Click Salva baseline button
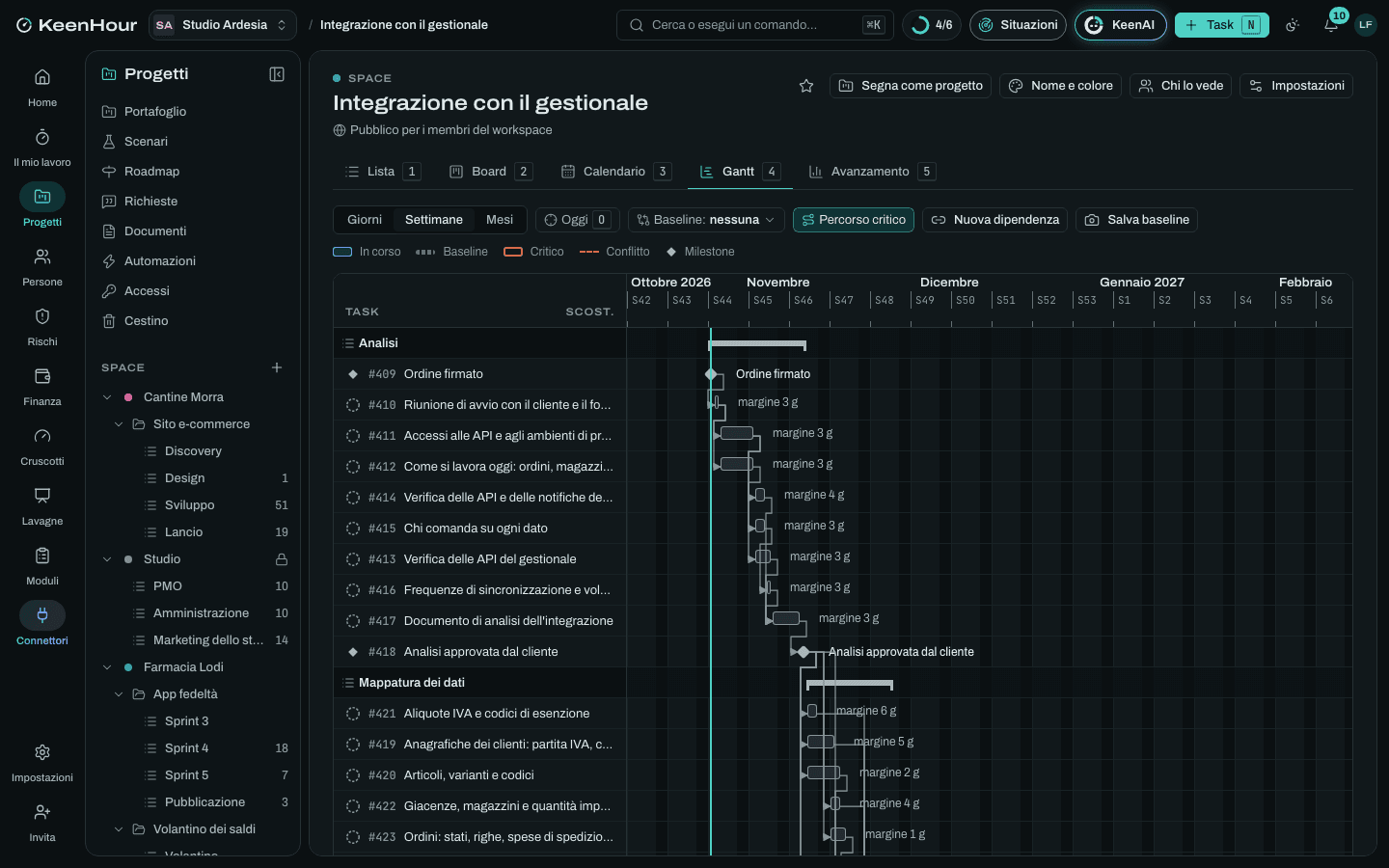The width and height of the screenshot is (1389, 868). tap(1137, 220)
